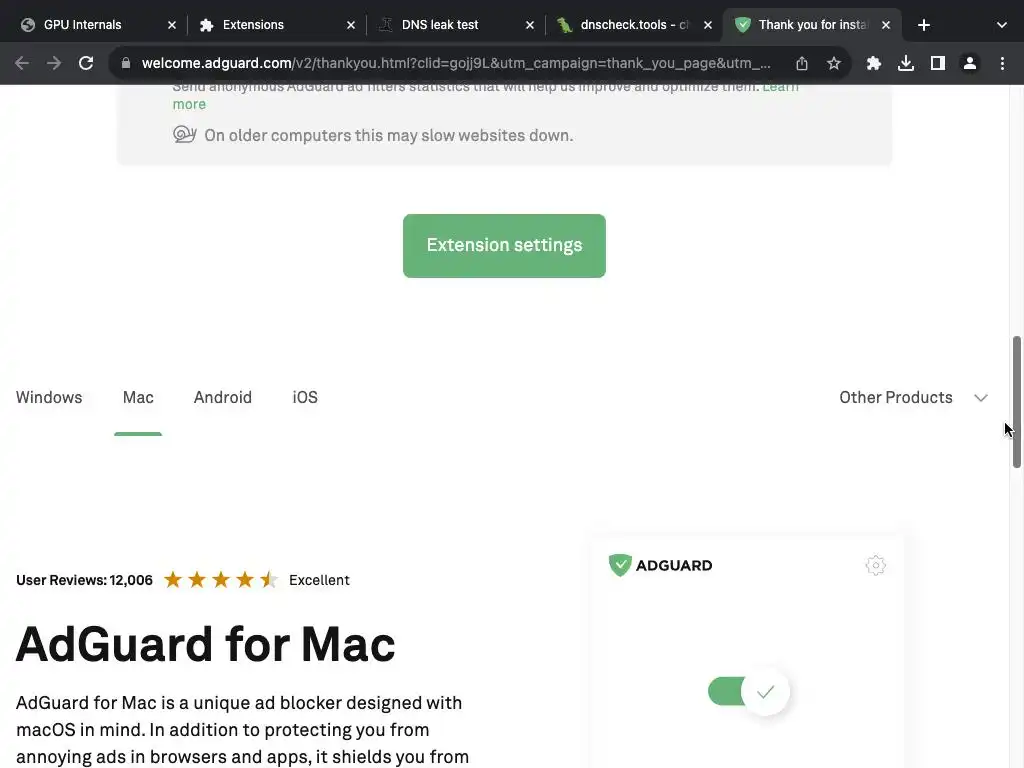Screen dimensions: 1024x768
Task: Open Chrome three-dot menu
Action: [x=1002, y=63]
